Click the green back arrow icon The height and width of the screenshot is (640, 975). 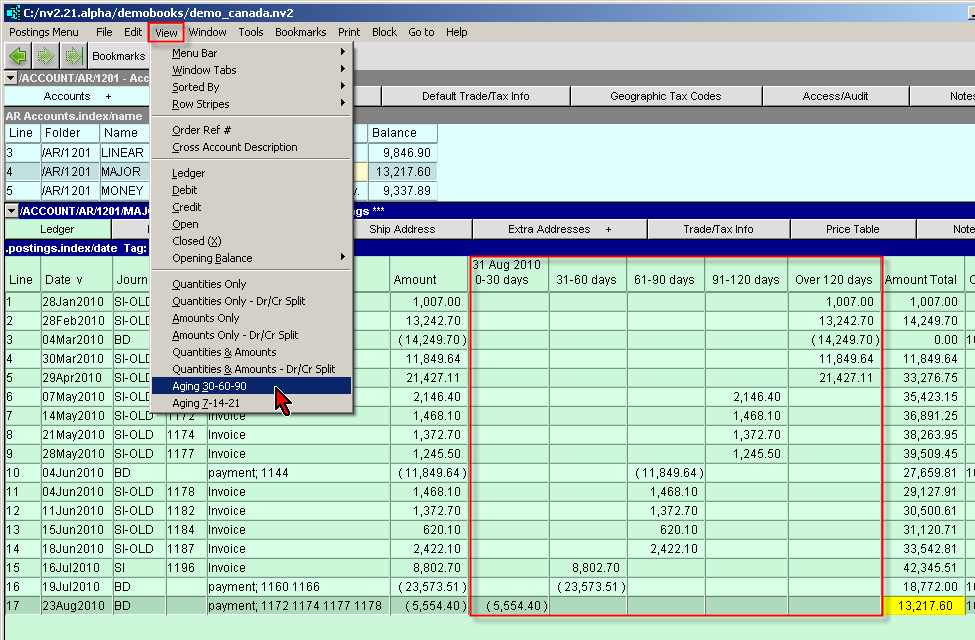click(x=18, y=56)
